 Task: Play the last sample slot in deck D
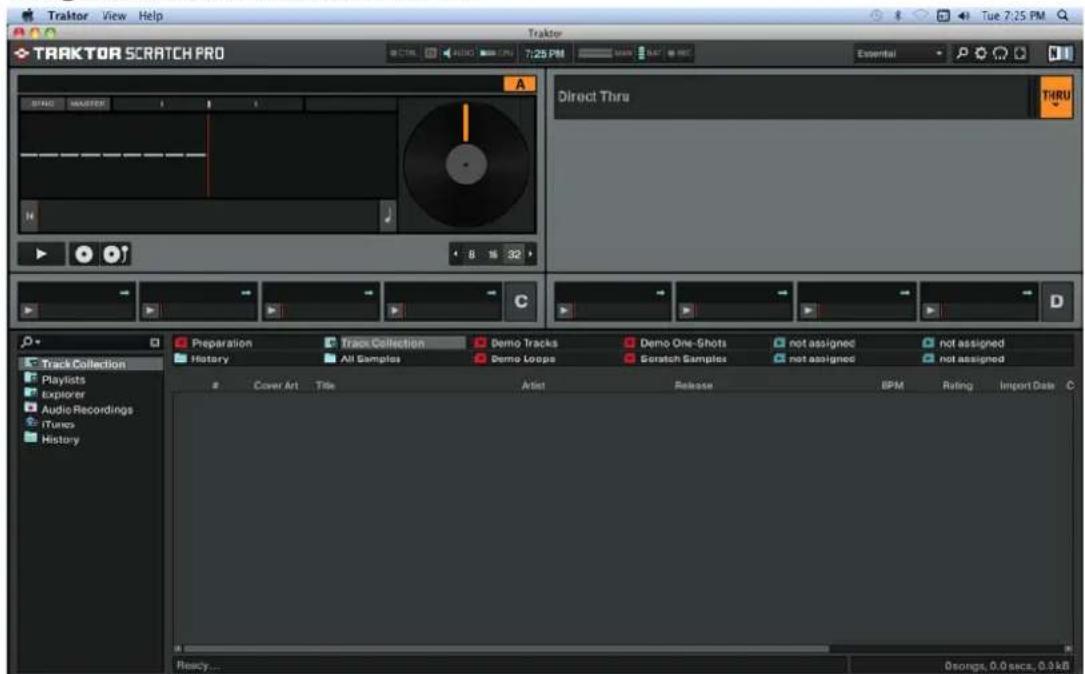(931, 311)
